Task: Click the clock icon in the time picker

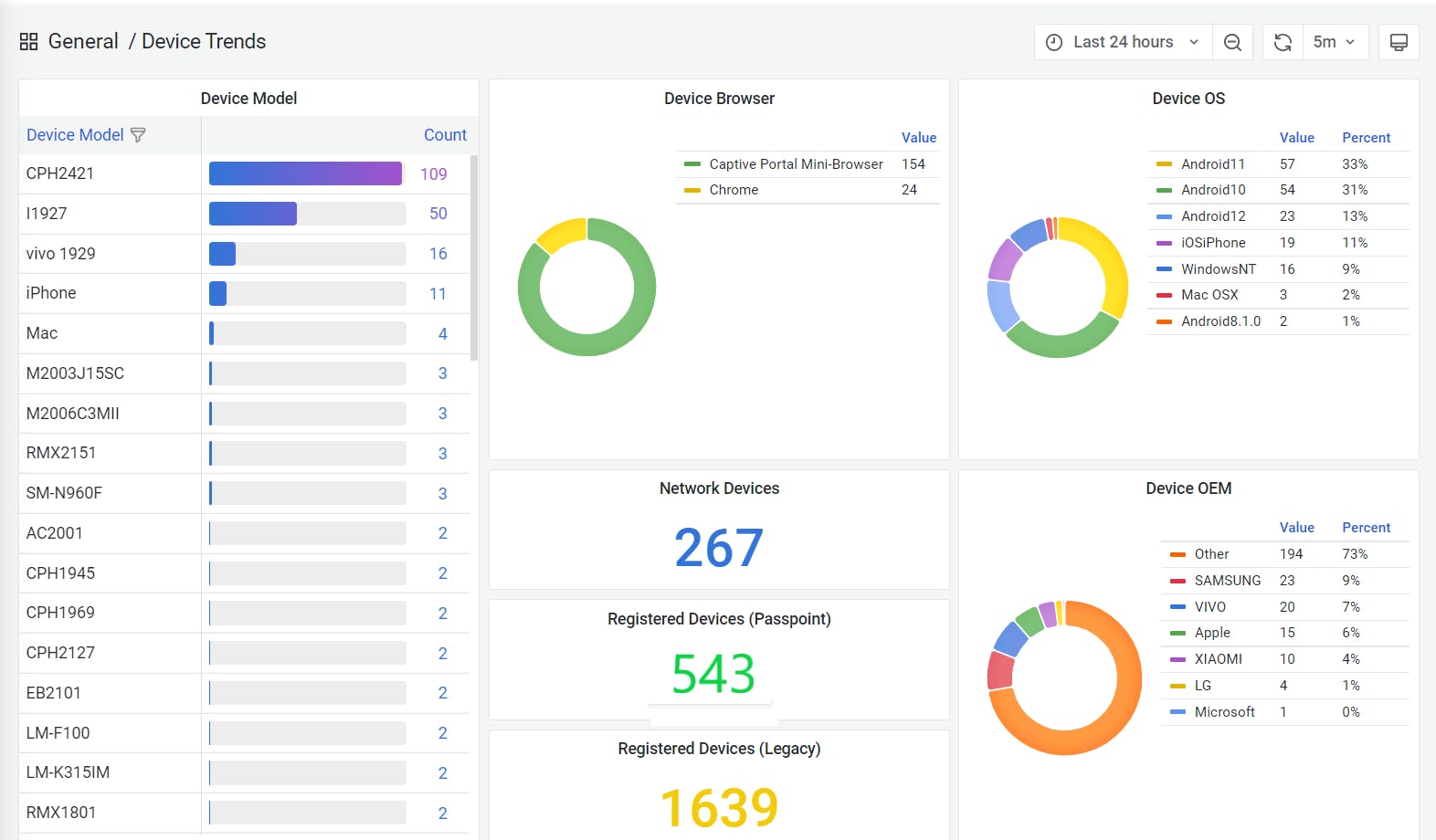Action: click(1054, 42)
